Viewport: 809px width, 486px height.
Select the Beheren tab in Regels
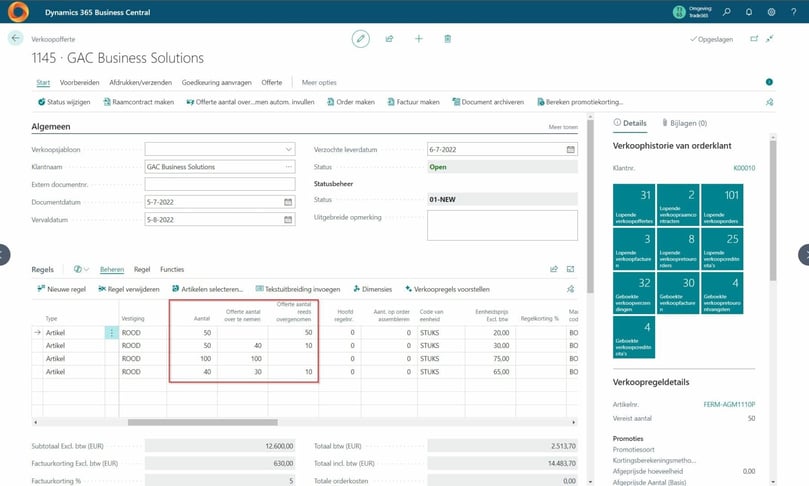tap(112, 269)
